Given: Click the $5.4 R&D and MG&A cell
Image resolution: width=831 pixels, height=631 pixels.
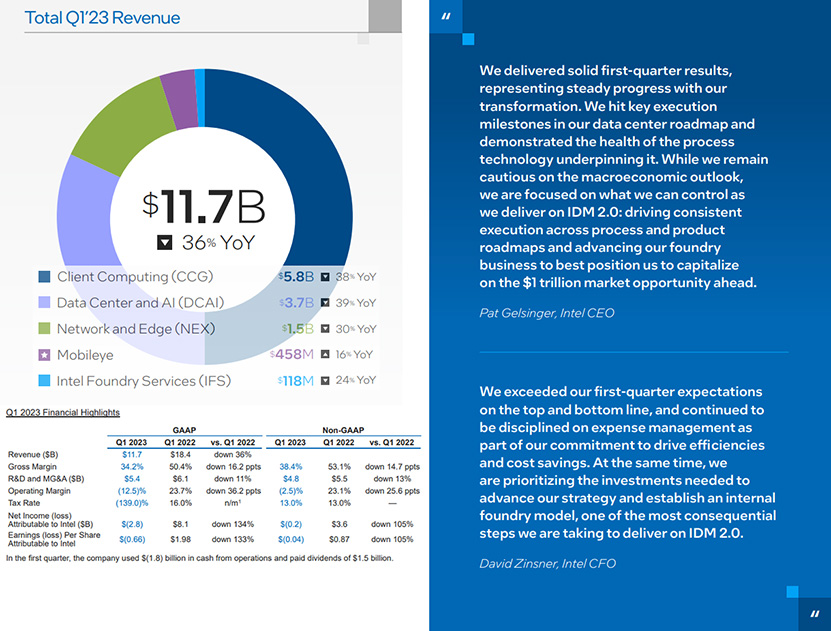Looking at the screenshot, I should coord(132,479).
